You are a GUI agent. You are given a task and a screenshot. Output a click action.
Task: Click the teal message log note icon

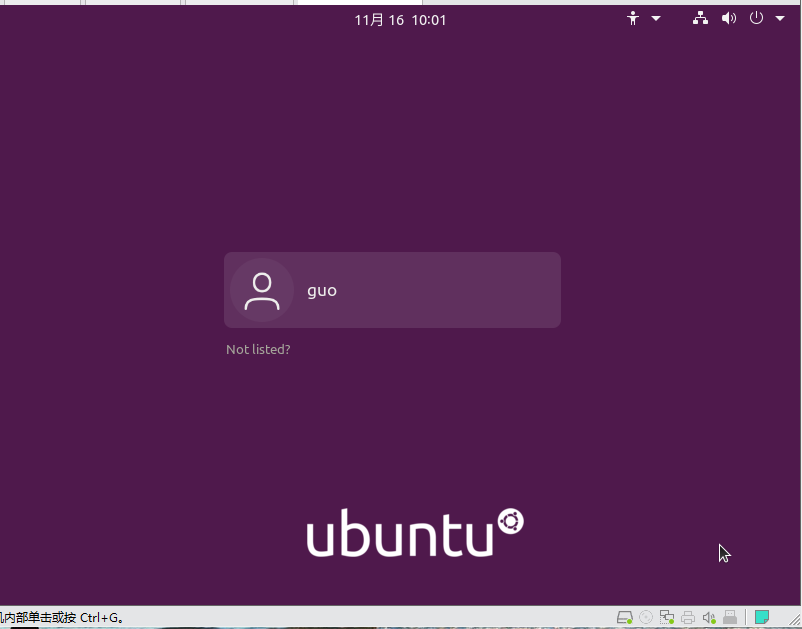coord(762,617)
